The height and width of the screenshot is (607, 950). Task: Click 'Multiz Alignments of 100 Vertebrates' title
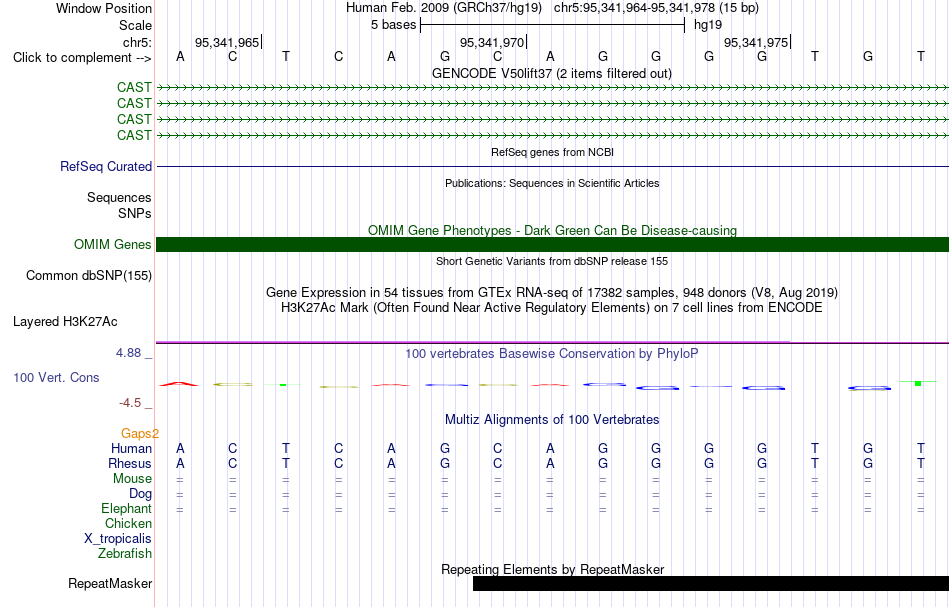click(x=552, y=420)
